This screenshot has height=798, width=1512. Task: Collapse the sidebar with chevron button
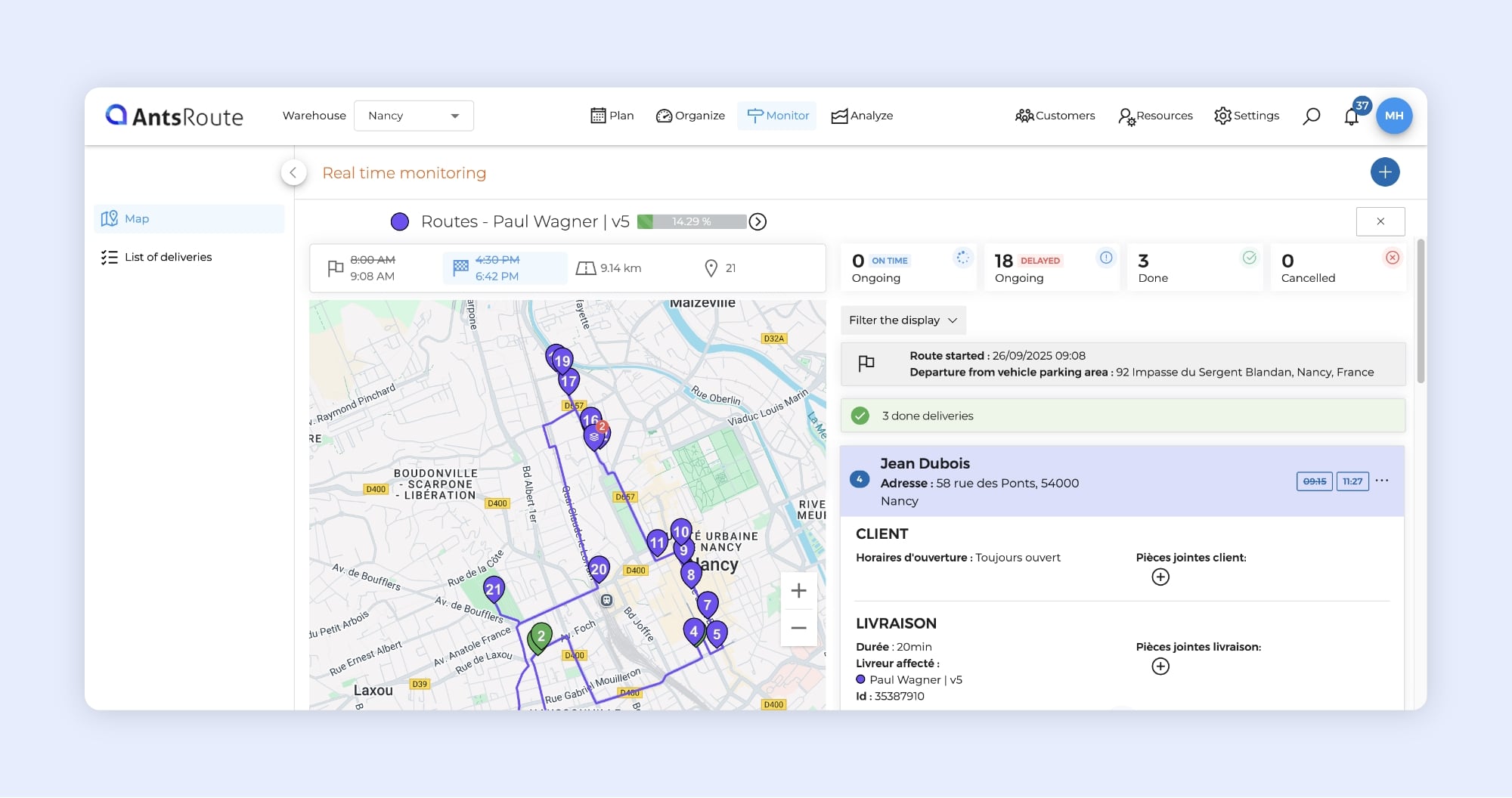(293, 173)
